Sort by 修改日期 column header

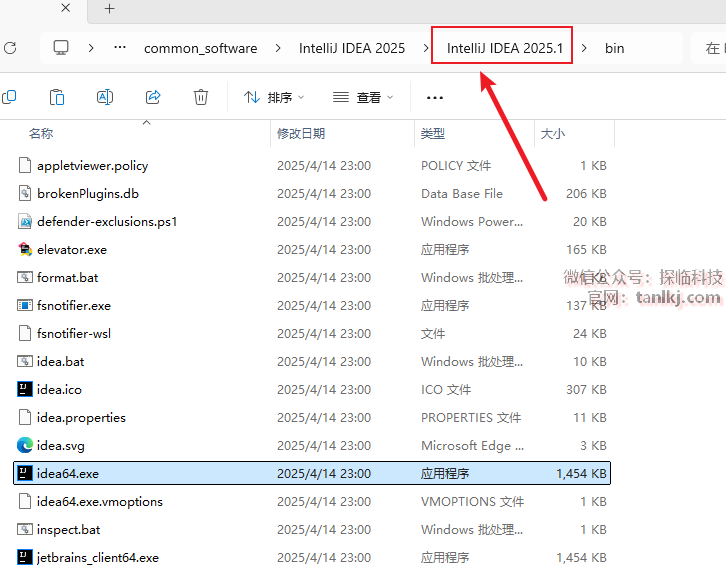tap(301, 133)
